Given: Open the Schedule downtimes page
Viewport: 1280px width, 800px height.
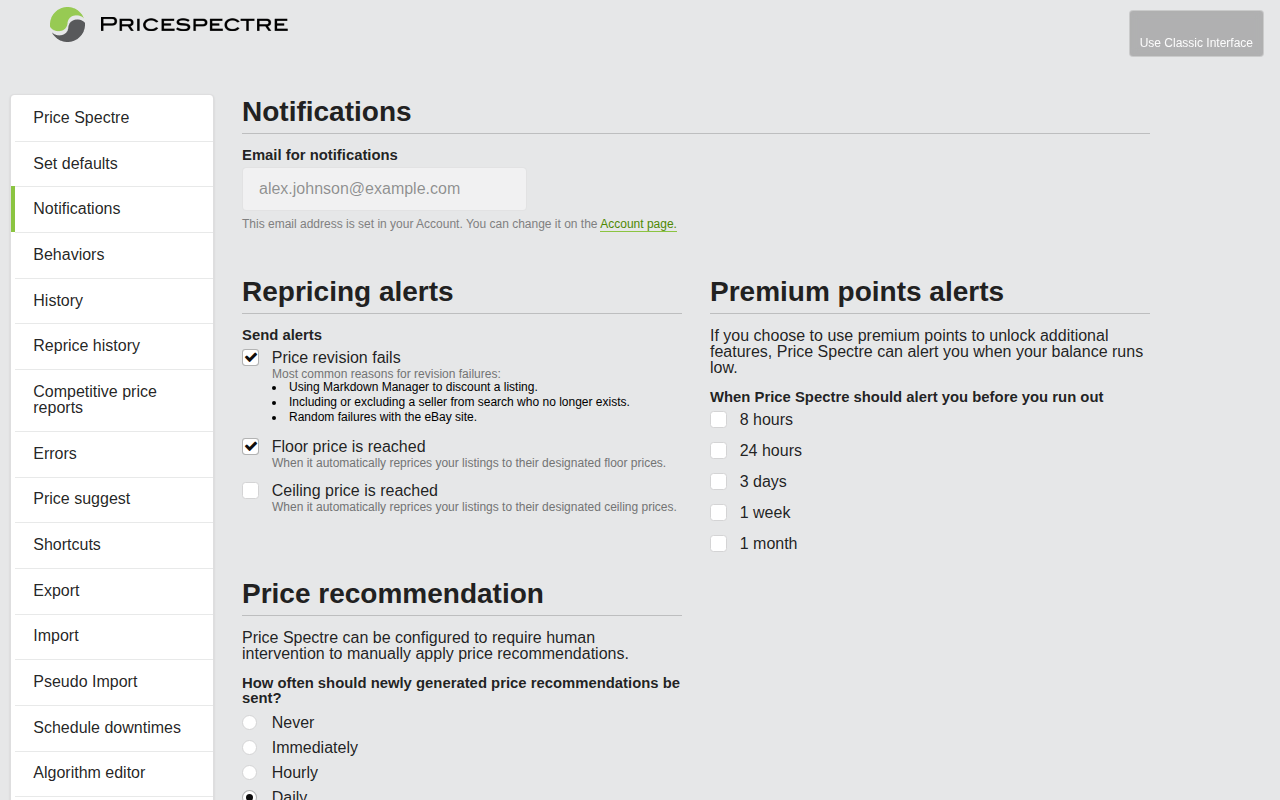Looking at the screenshot, I should (x=107, y=727).
